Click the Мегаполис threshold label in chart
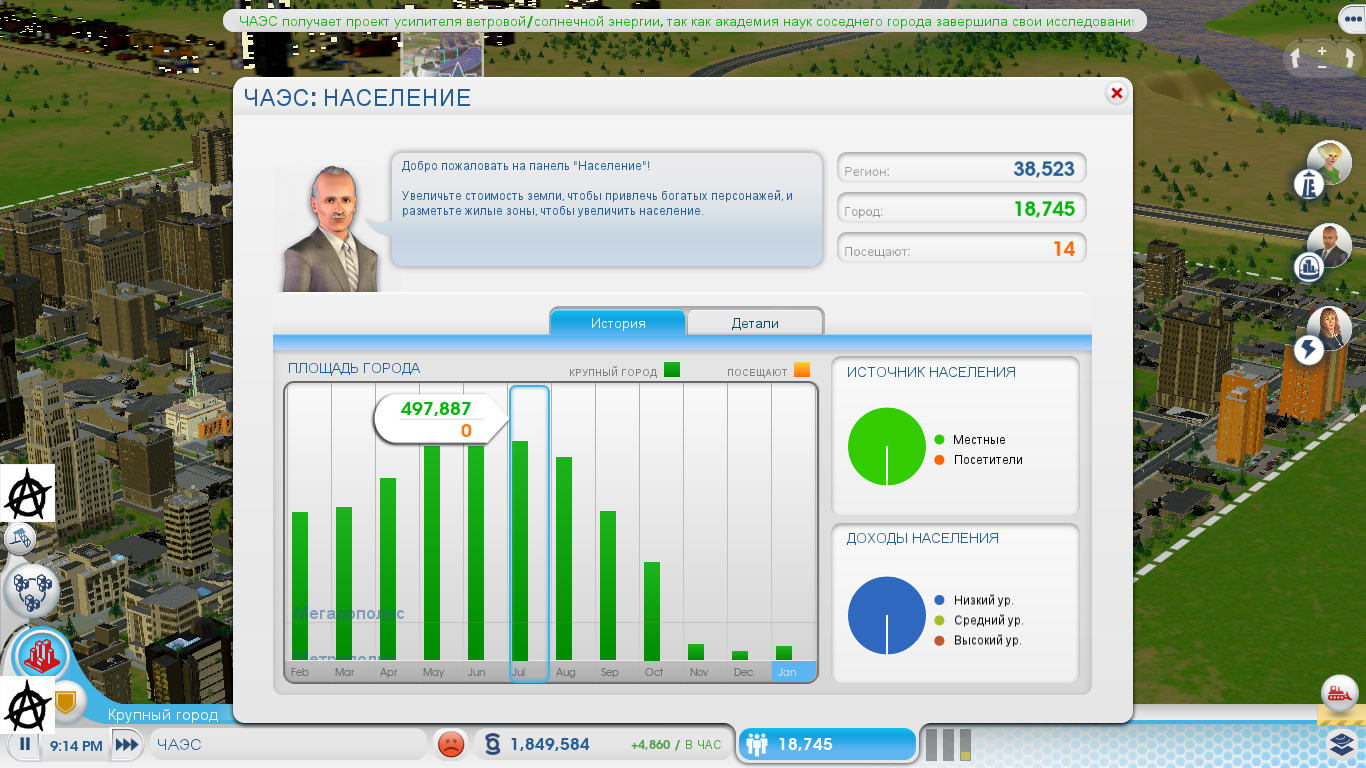This screenshot has width=1366, height=768. pos(349,613)
